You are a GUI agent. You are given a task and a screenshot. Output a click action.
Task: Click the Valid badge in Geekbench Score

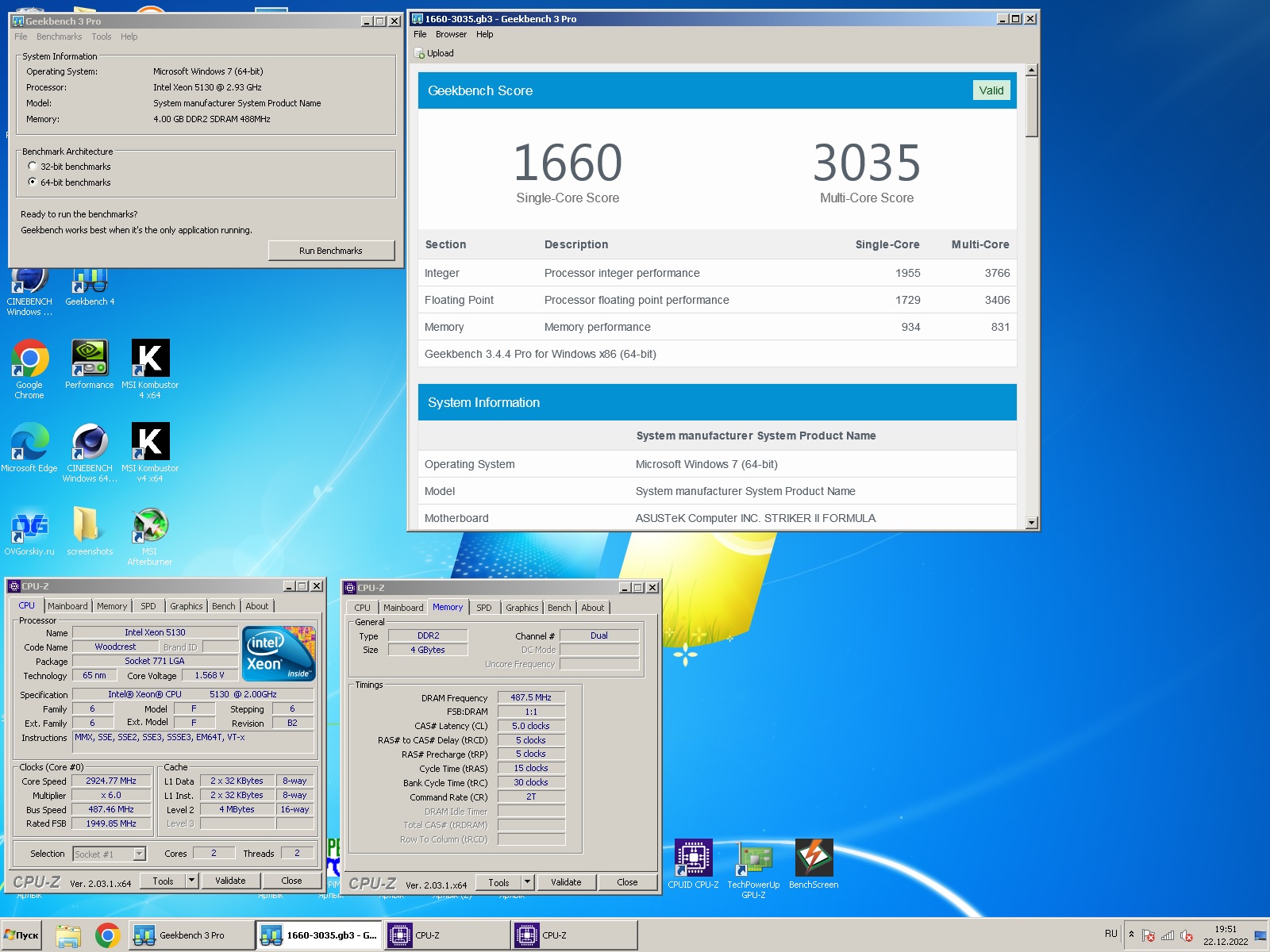pos(991,90)
